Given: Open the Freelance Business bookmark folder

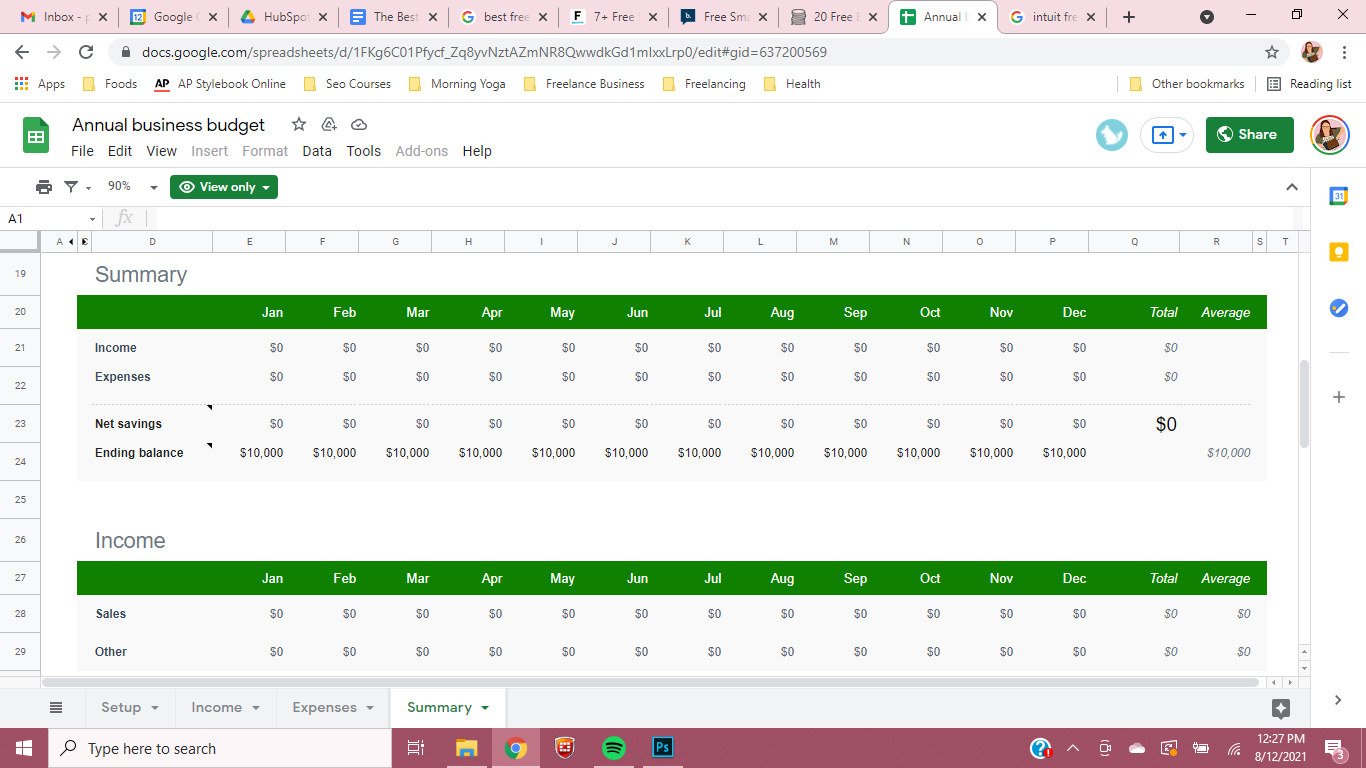Looking at the screenshot, I should tap(584, 84).
